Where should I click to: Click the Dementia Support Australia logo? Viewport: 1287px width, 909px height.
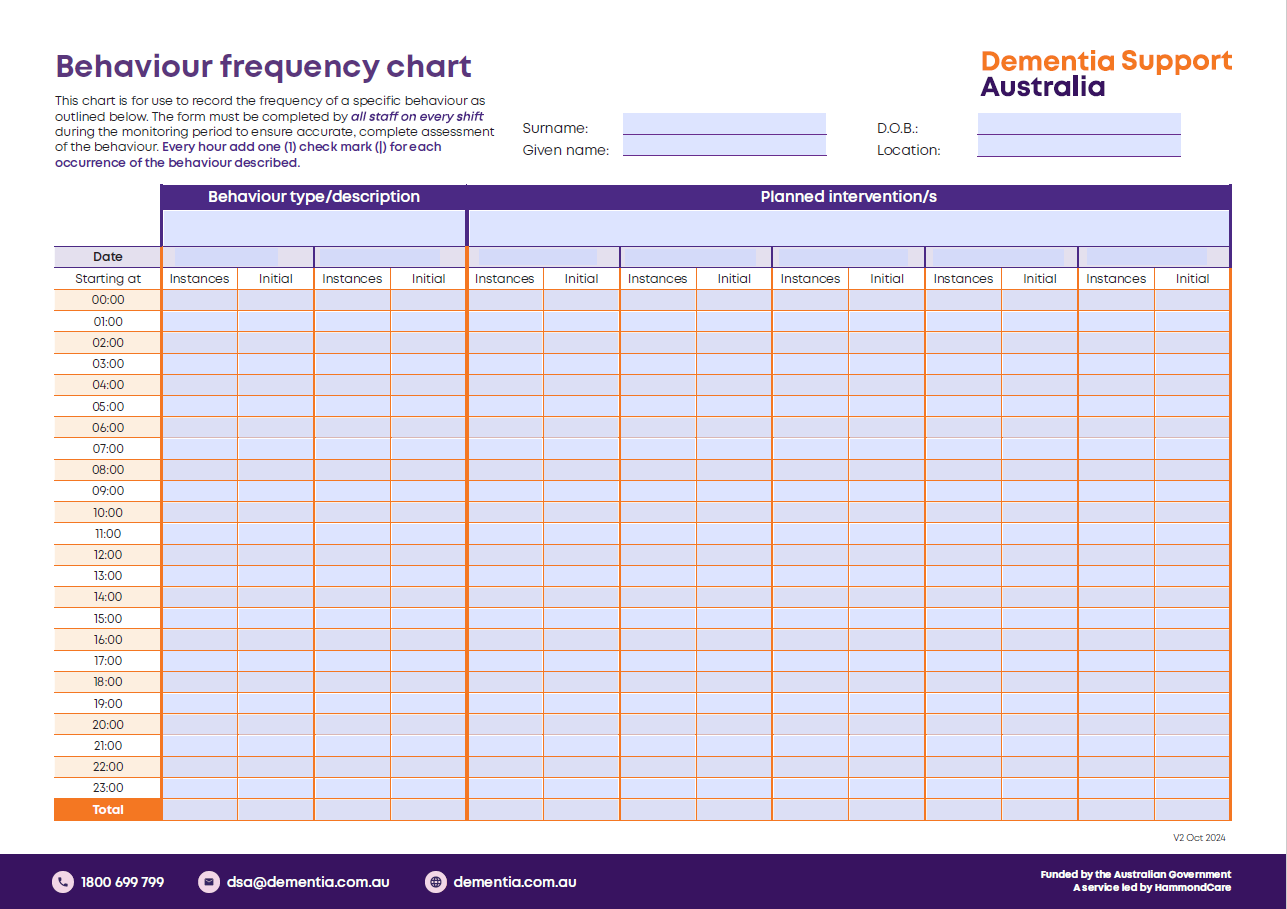click(x=1105, y=72)
